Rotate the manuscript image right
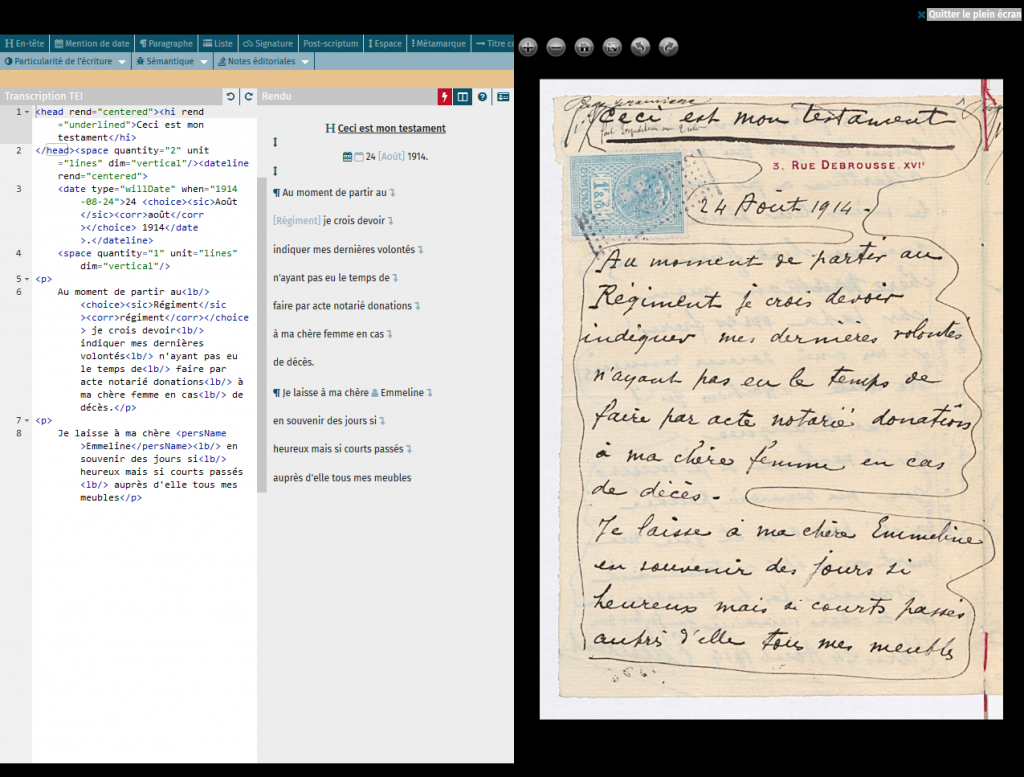Screen dimensions: 1024x777 tap(668, 47)
